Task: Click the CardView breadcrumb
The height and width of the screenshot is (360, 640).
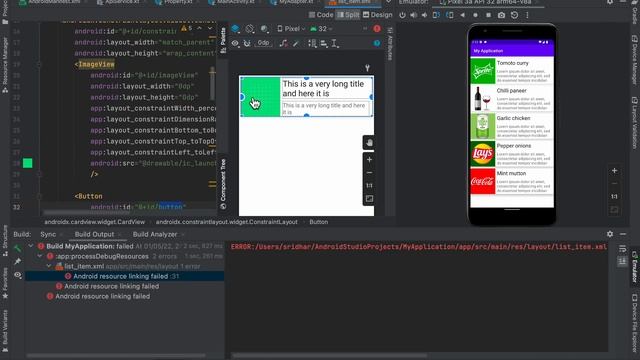Action: coord(95,222)
